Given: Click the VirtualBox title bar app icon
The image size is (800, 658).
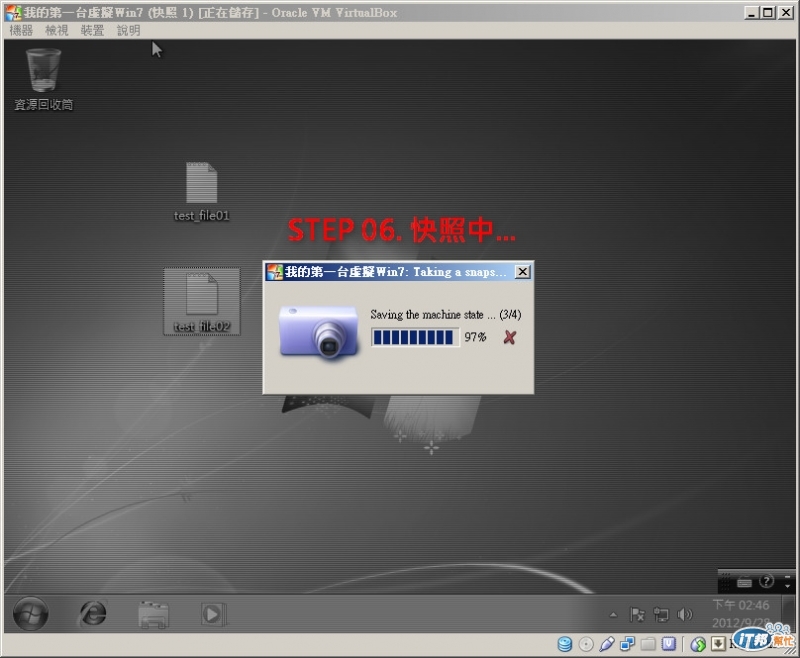Looking at the screenshot, I should (x=13, y=13).
